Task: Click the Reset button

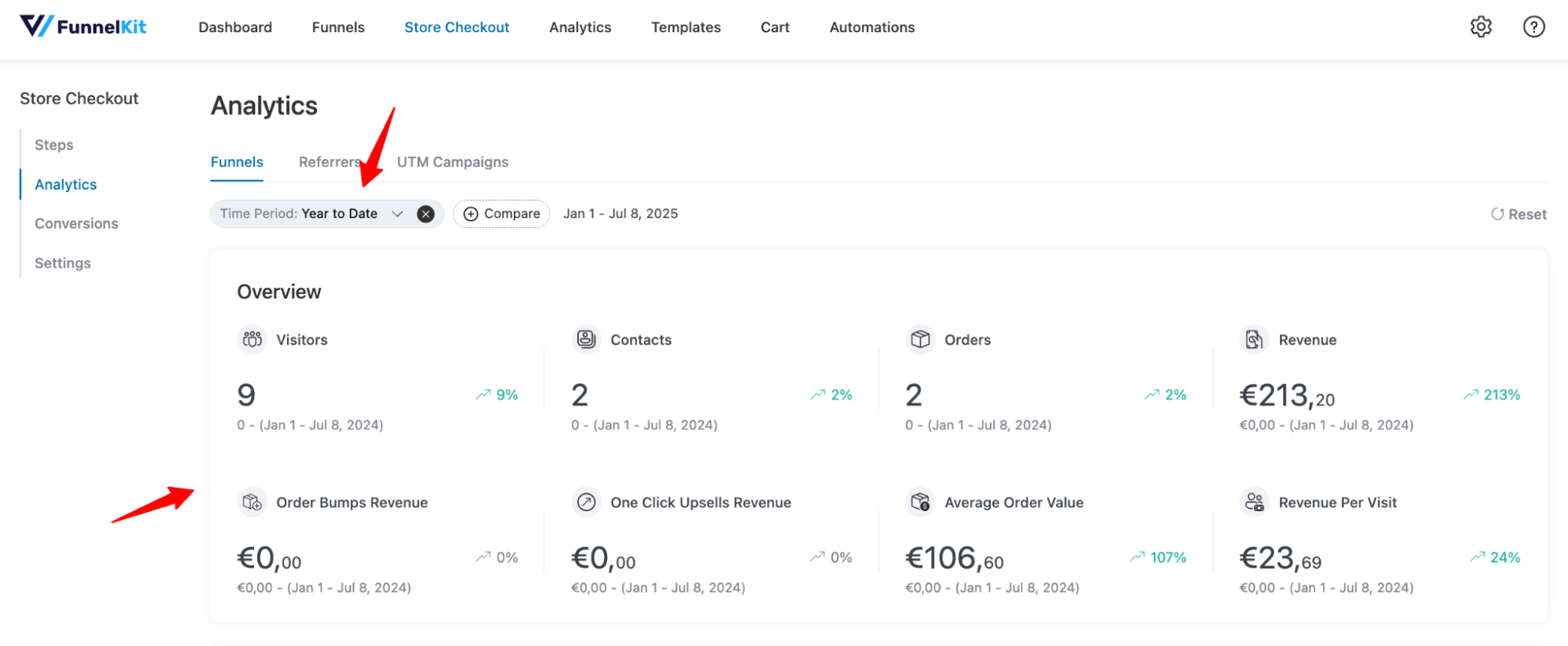Action: pyautogui.click(x=1519, y=214)
